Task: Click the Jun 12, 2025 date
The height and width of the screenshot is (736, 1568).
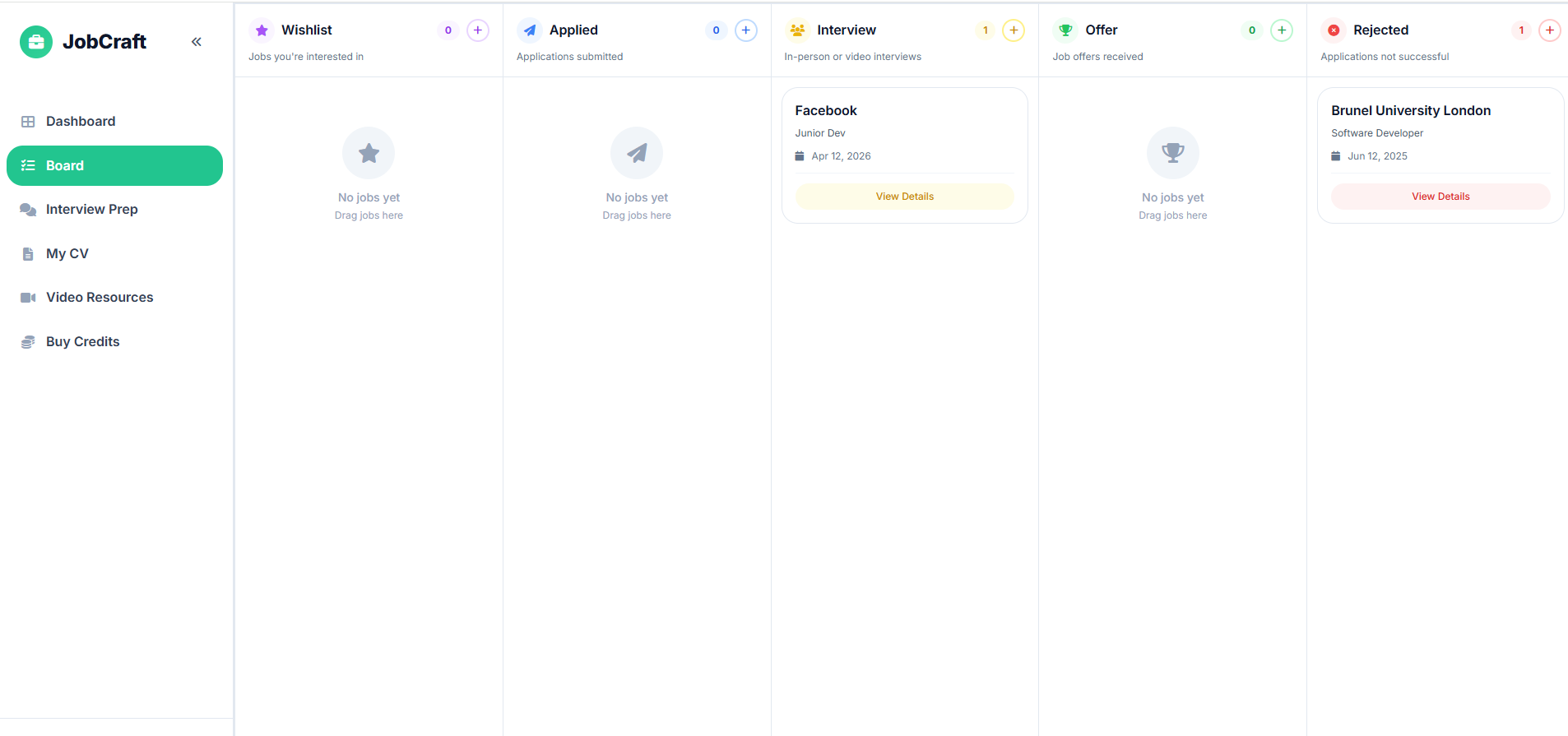Action: 1377,156
